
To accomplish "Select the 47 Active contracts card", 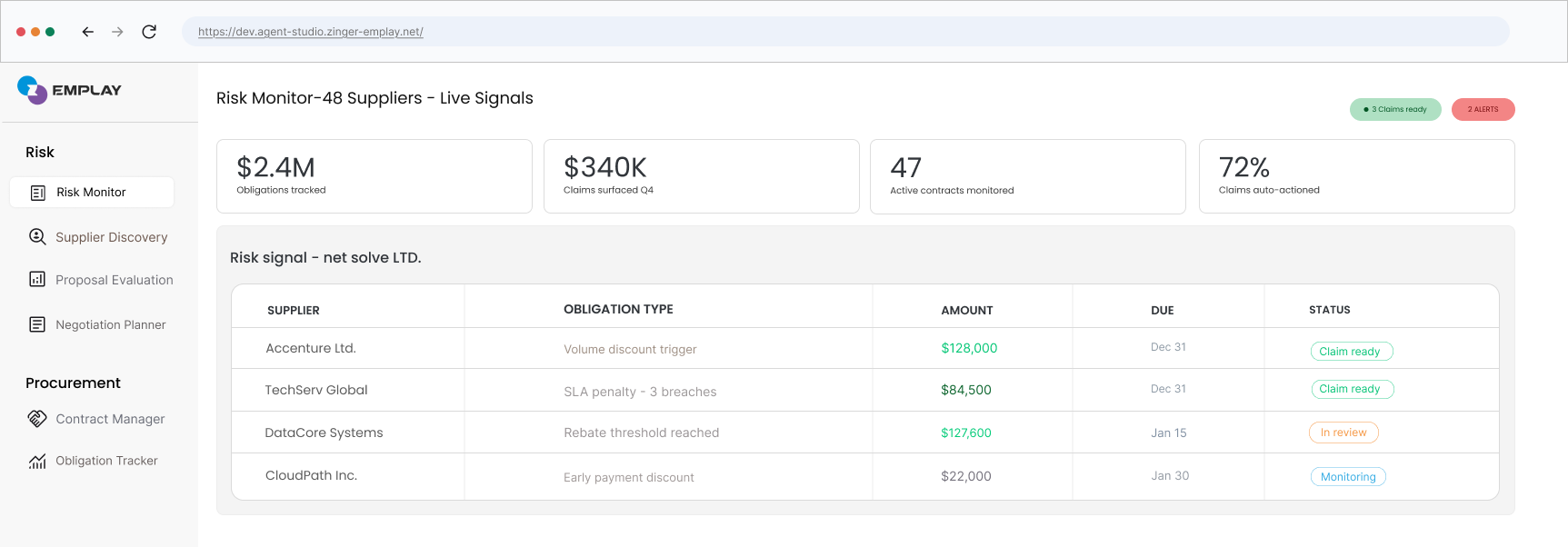I will coord(1028,176).
